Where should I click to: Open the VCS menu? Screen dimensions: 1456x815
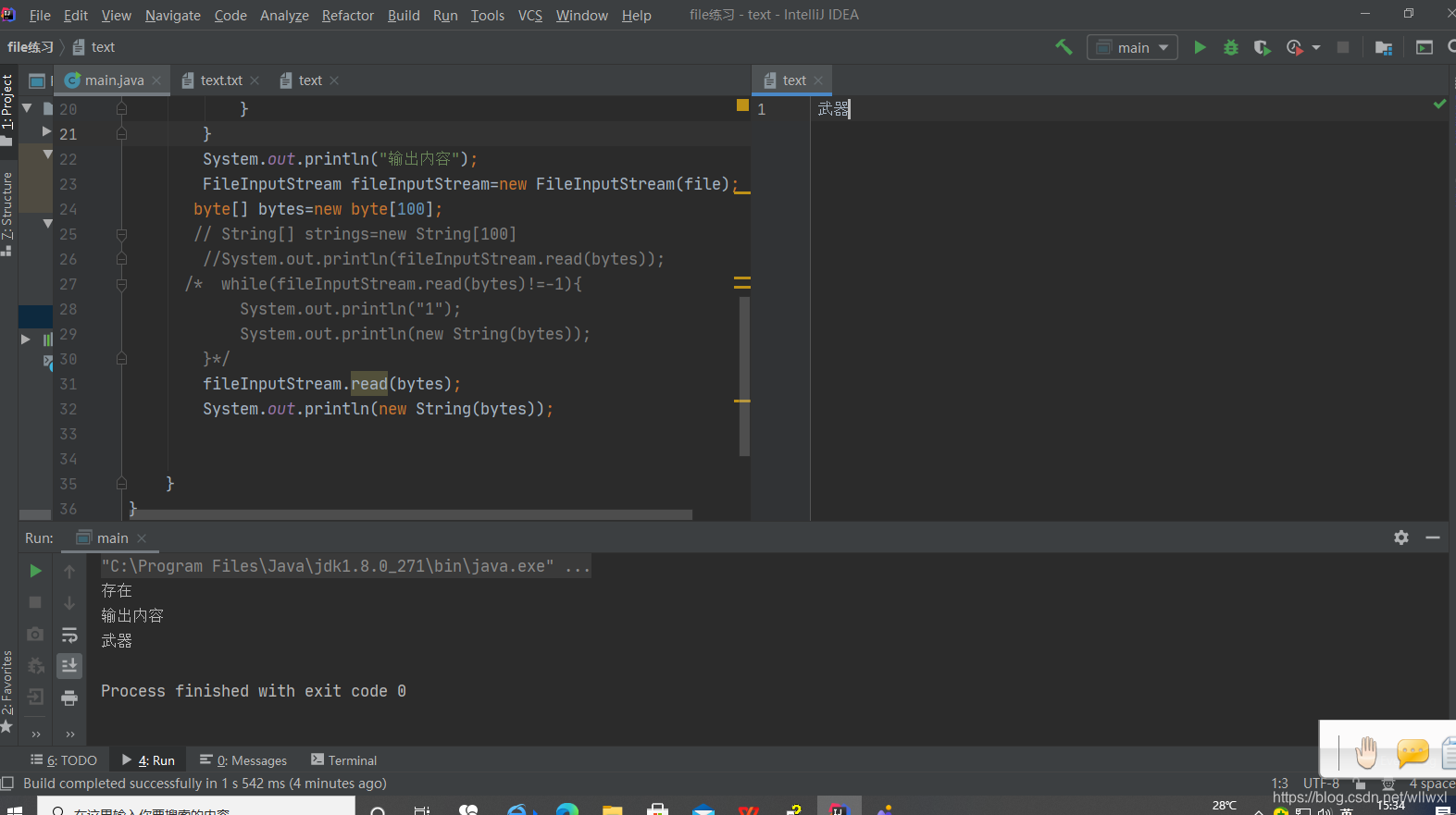[x=530, y=15]
